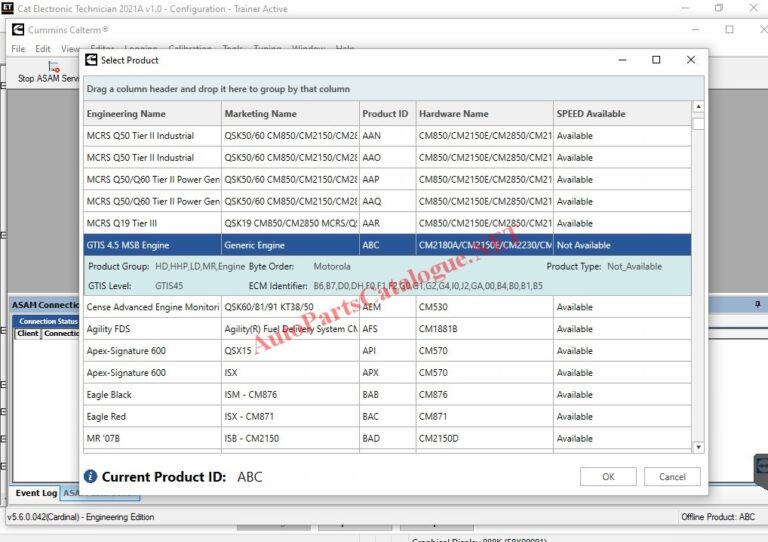This screenshot has height=542, width=768.
Task: Click the CM871 hardware name cell
Action: click(x=484, y=417)
